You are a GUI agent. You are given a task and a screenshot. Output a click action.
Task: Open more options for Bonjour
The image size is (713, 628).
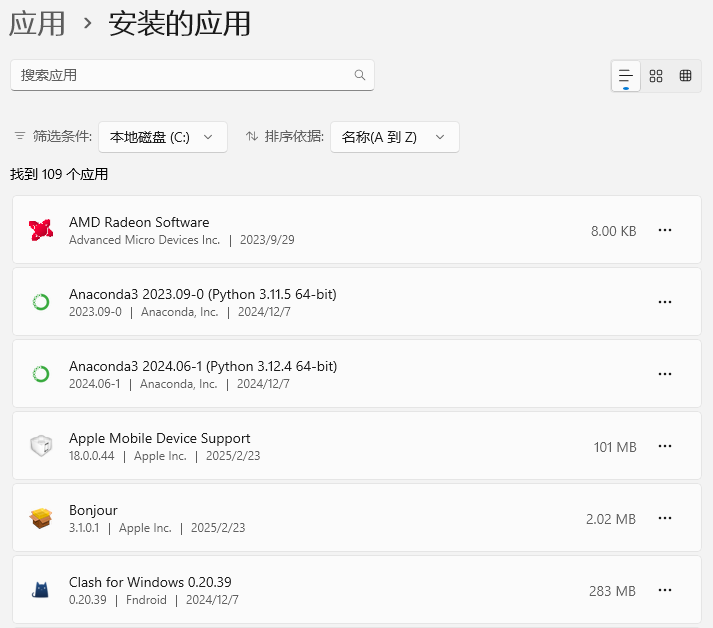(665, 518)
